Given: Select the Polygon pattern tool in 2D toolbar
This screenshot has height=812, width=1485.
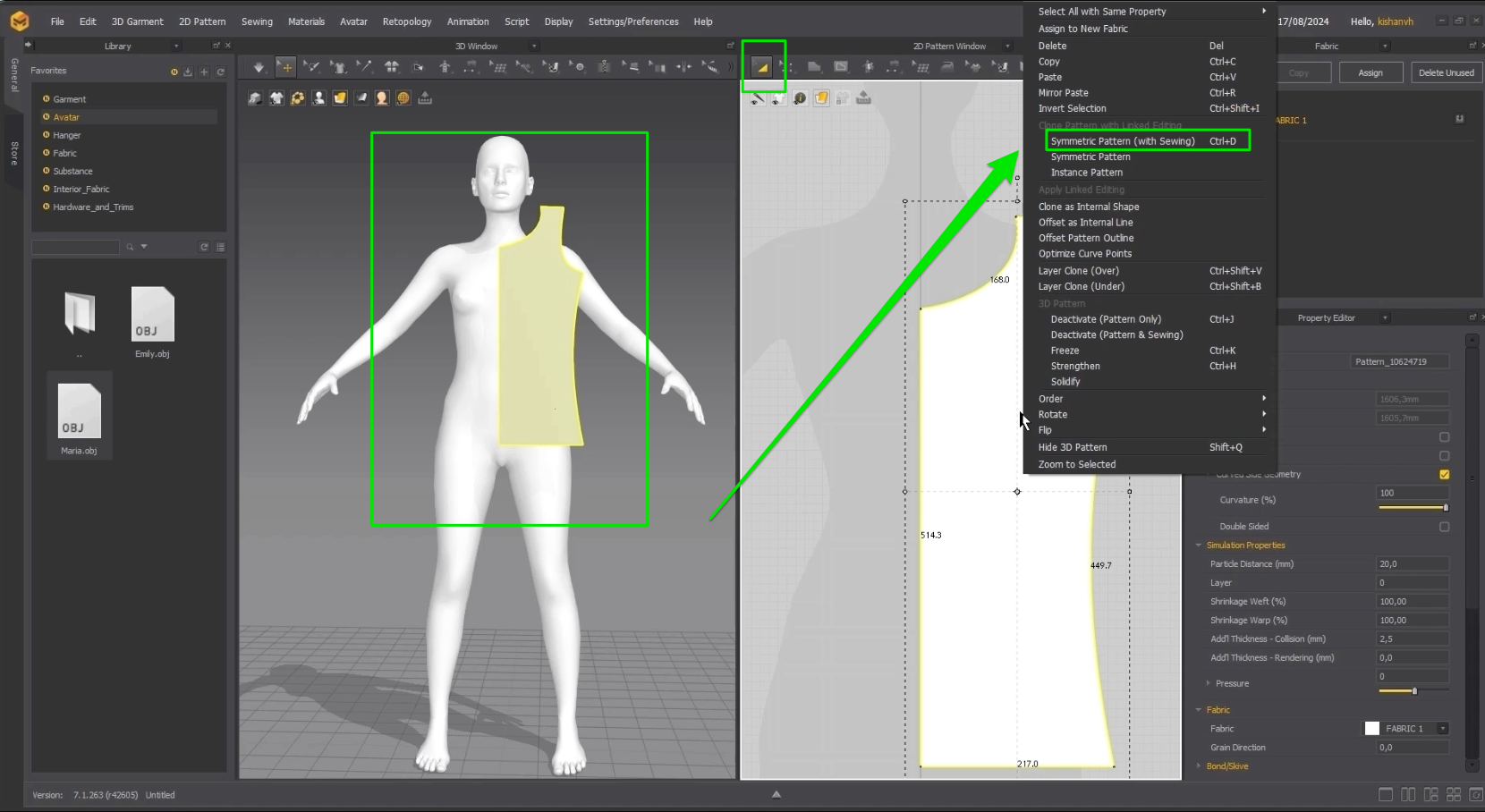Looking at the screenshot, I should click(x=814, y=67).
